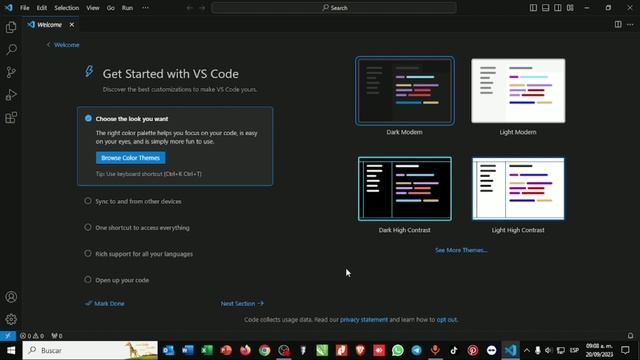Screen dimensions: 640x360
Task: Toggle the secondary side bar layout icon
Action: (x=558, y=8)
